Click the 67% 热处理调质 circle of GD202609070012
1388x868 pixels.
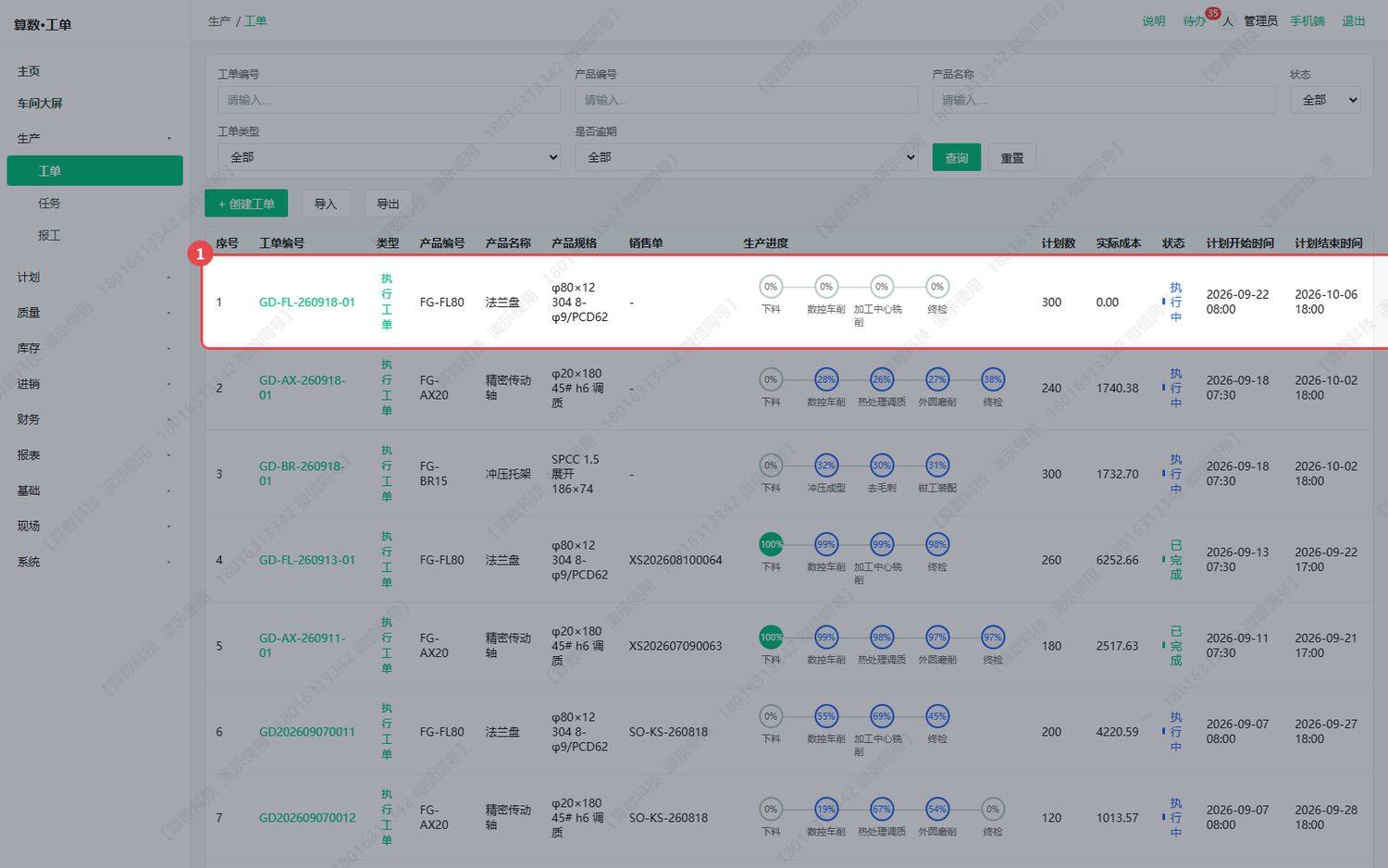pos(882,809)
